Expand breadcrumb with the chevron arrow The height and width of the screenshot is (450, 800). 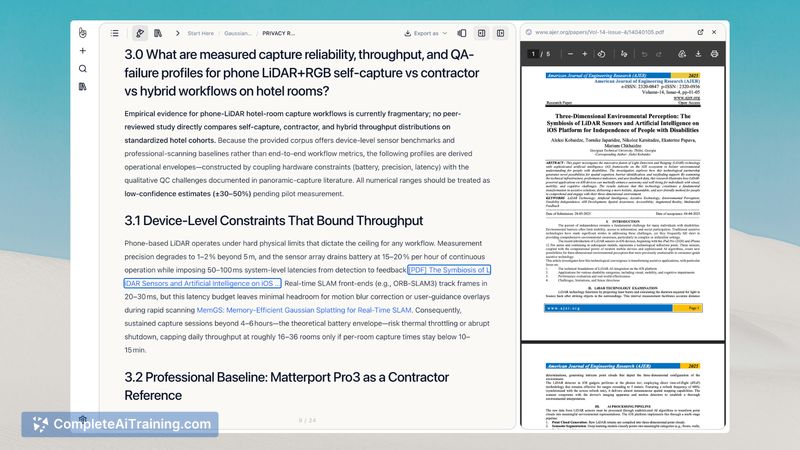[x=178, y=33]
